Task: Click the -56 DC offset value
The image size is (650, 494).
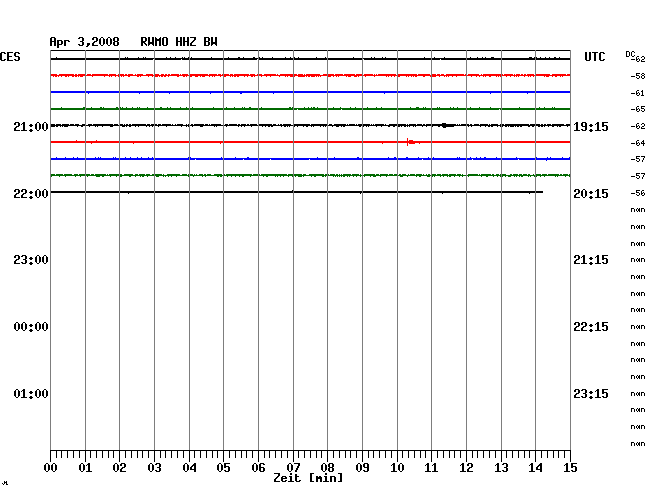Action: click(x=638, y=193)
